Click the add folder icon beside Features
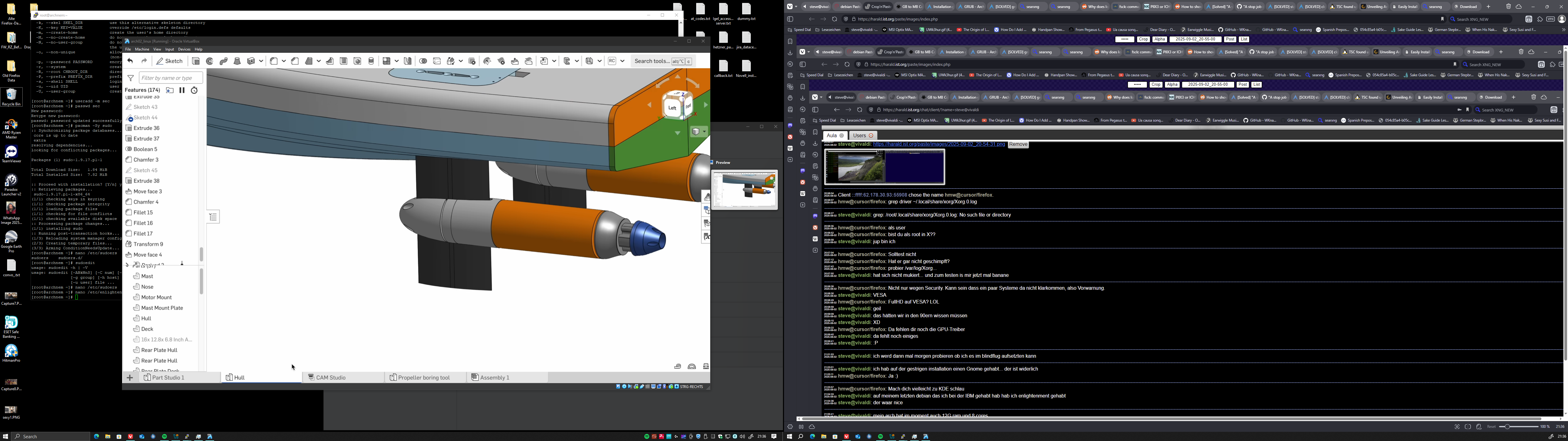Viewport: 1568px width, 441px height. pos(170,90)
